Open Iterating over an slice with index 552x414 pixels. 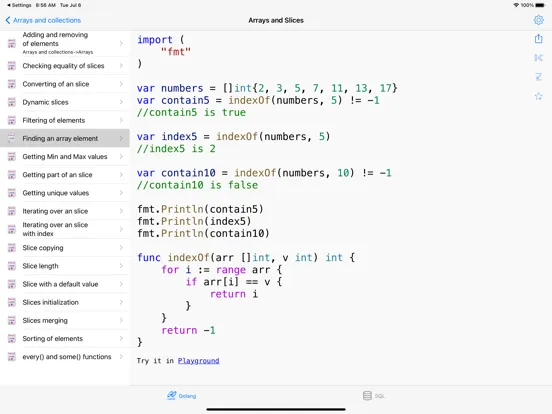pyautogui.click(x=65, y=229)
